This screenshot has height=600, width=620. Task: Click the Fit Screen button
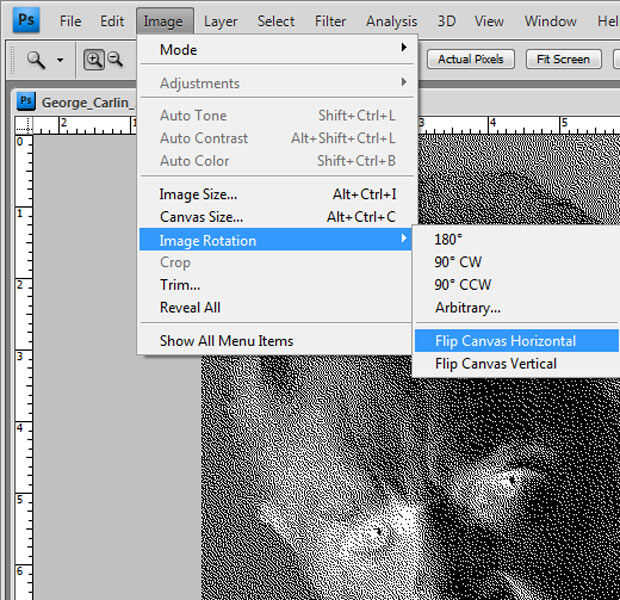point(563,59)
